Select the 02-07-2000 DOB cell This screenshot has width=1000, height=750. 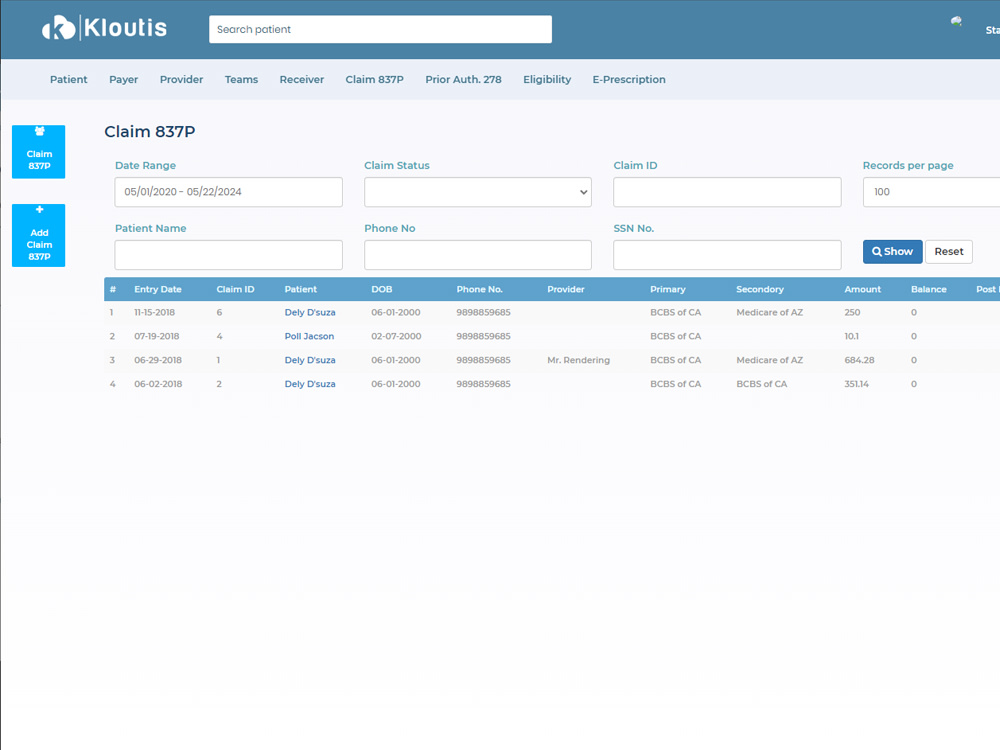pos(396,336)
